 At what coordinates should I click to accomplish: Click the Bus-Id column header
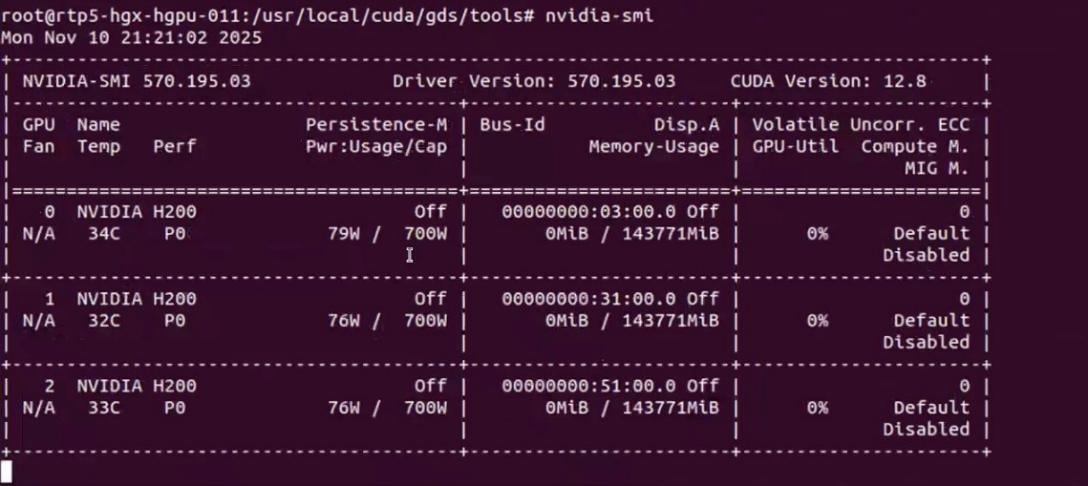tap(512, 125)
